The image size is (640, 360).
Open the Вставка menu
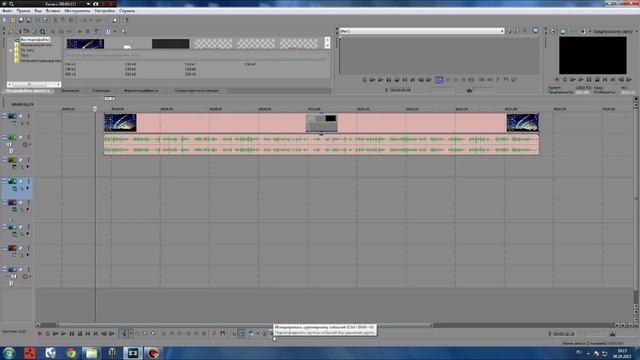click(53, 11)
